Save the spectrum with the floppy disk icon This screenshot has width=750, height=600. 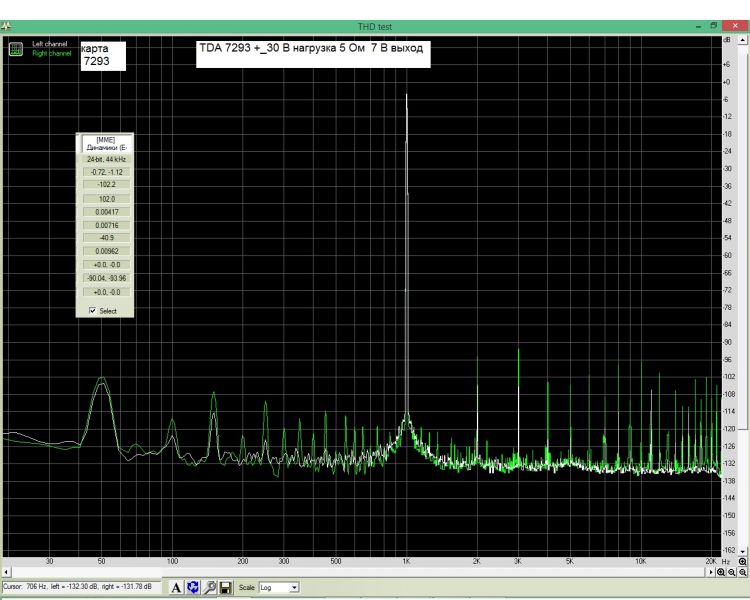(226, 587)
